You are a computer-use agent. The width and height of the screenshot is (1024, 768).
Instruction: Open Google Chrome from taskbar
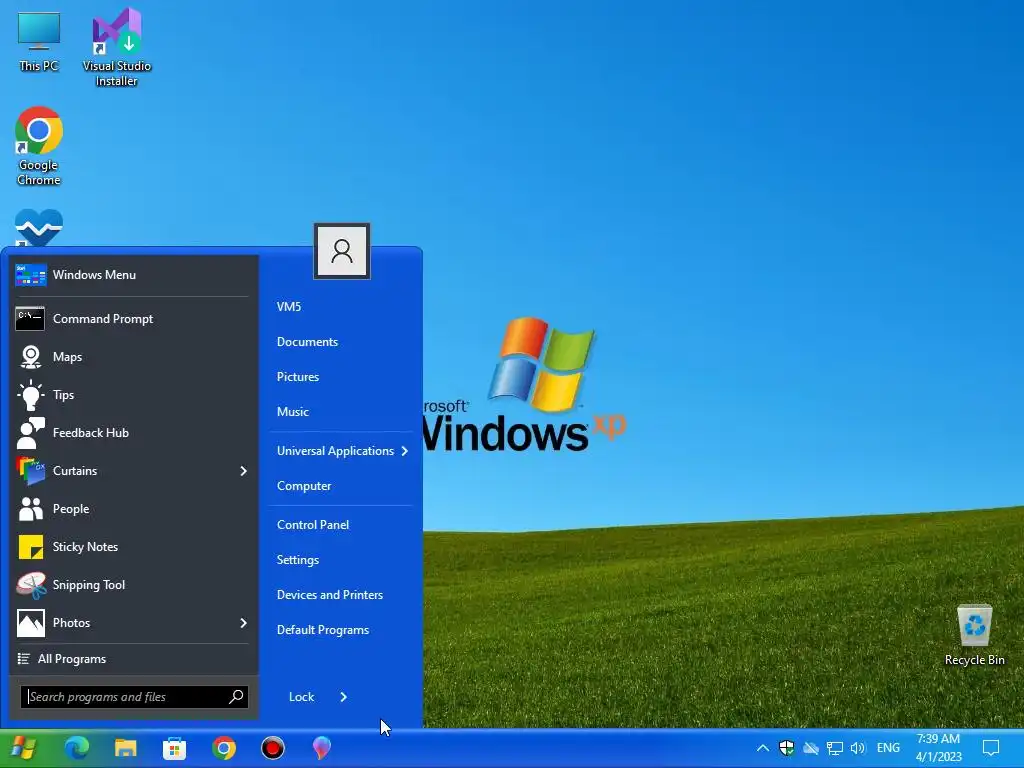tap(224, 748)
